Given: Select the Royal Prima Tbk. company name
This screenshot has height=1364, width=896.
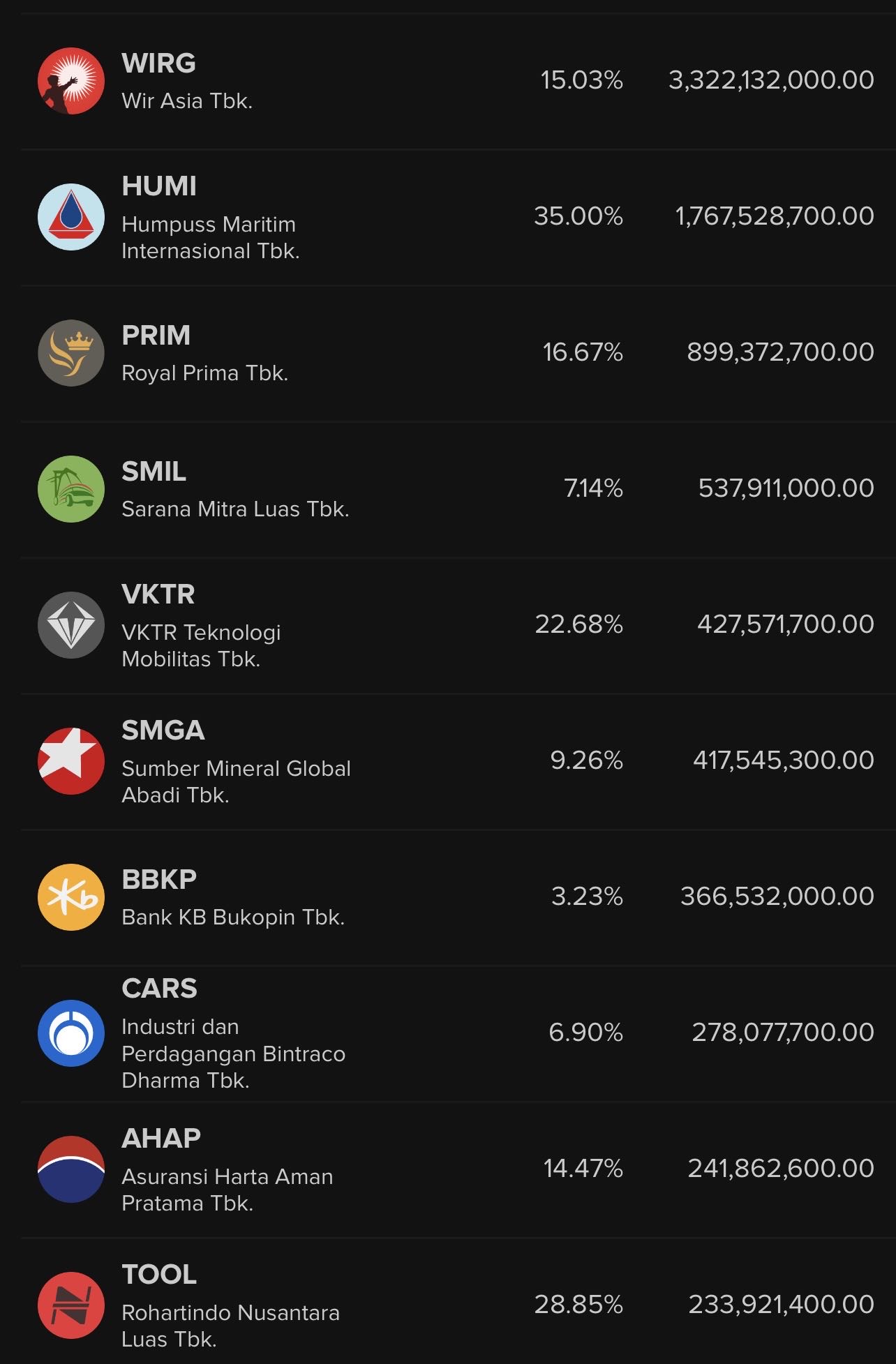Looking at the screenshot, I should point(205,373).
